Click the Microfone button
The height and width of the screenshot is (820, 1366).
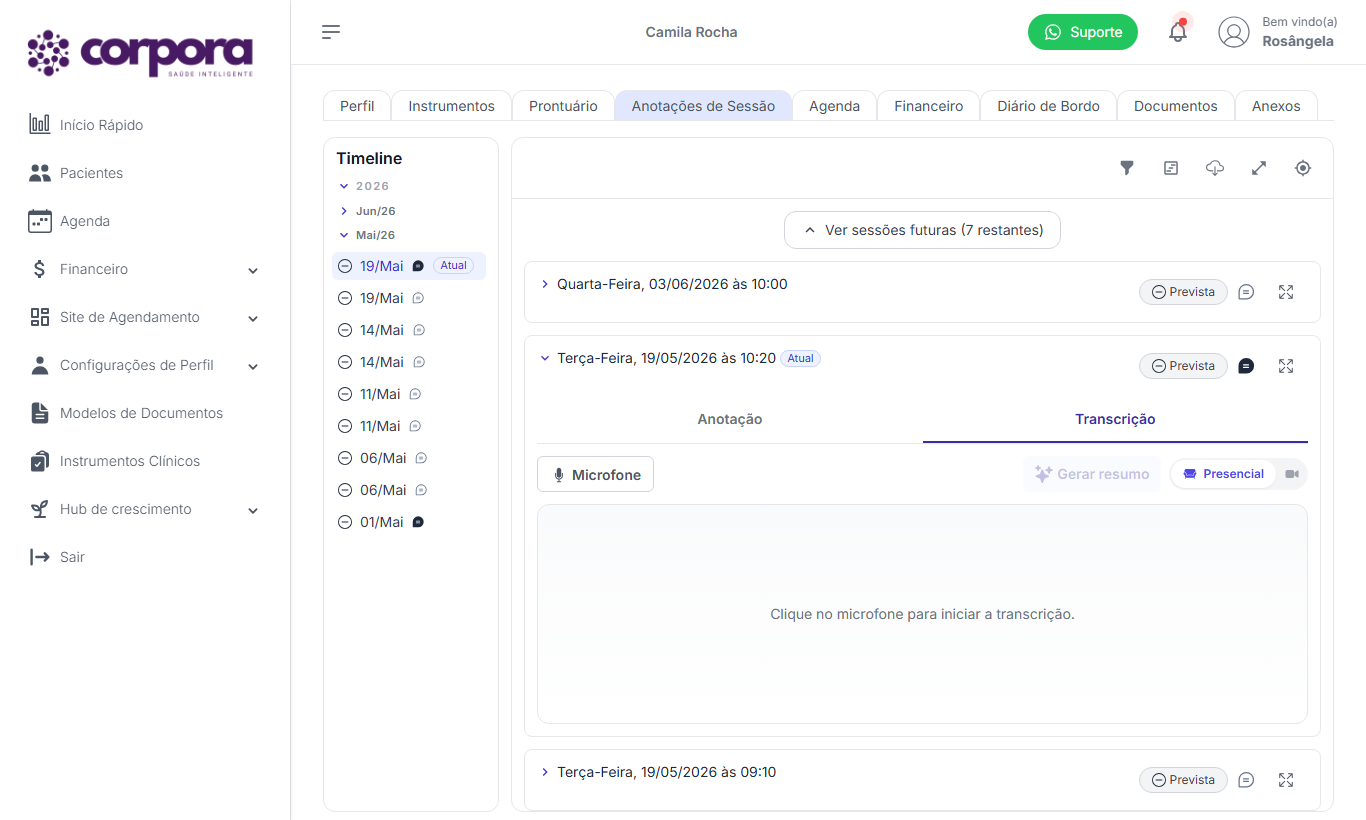595,475
